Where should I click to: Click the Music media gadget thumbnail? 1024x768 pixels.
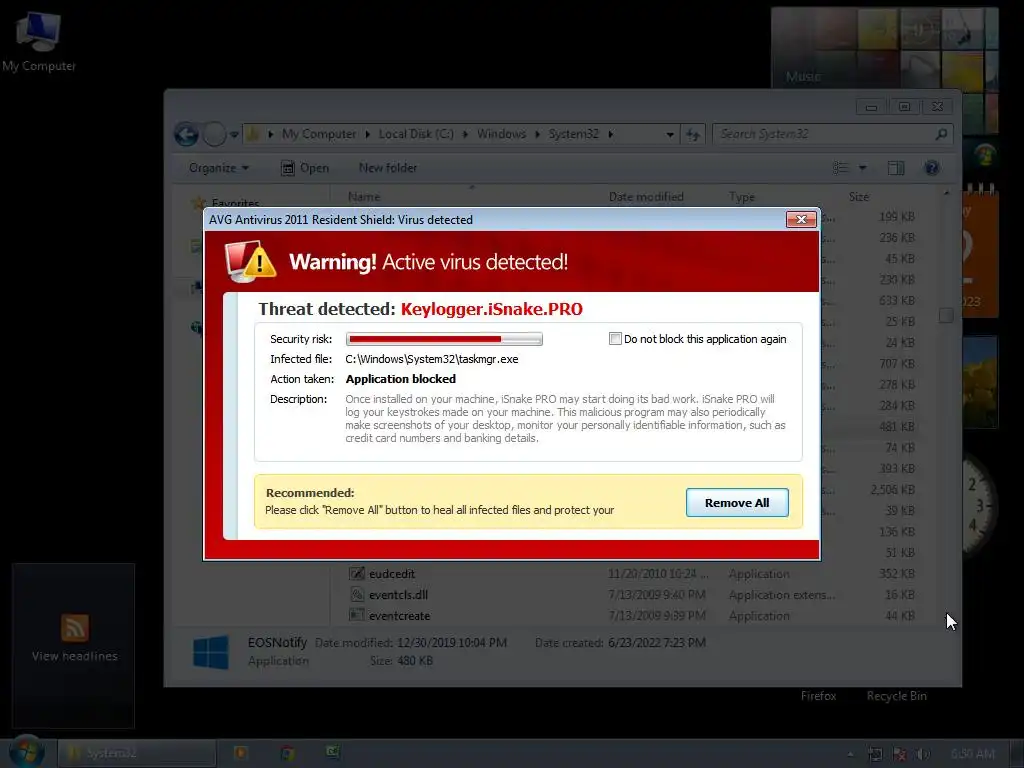[x=885, y=47]
